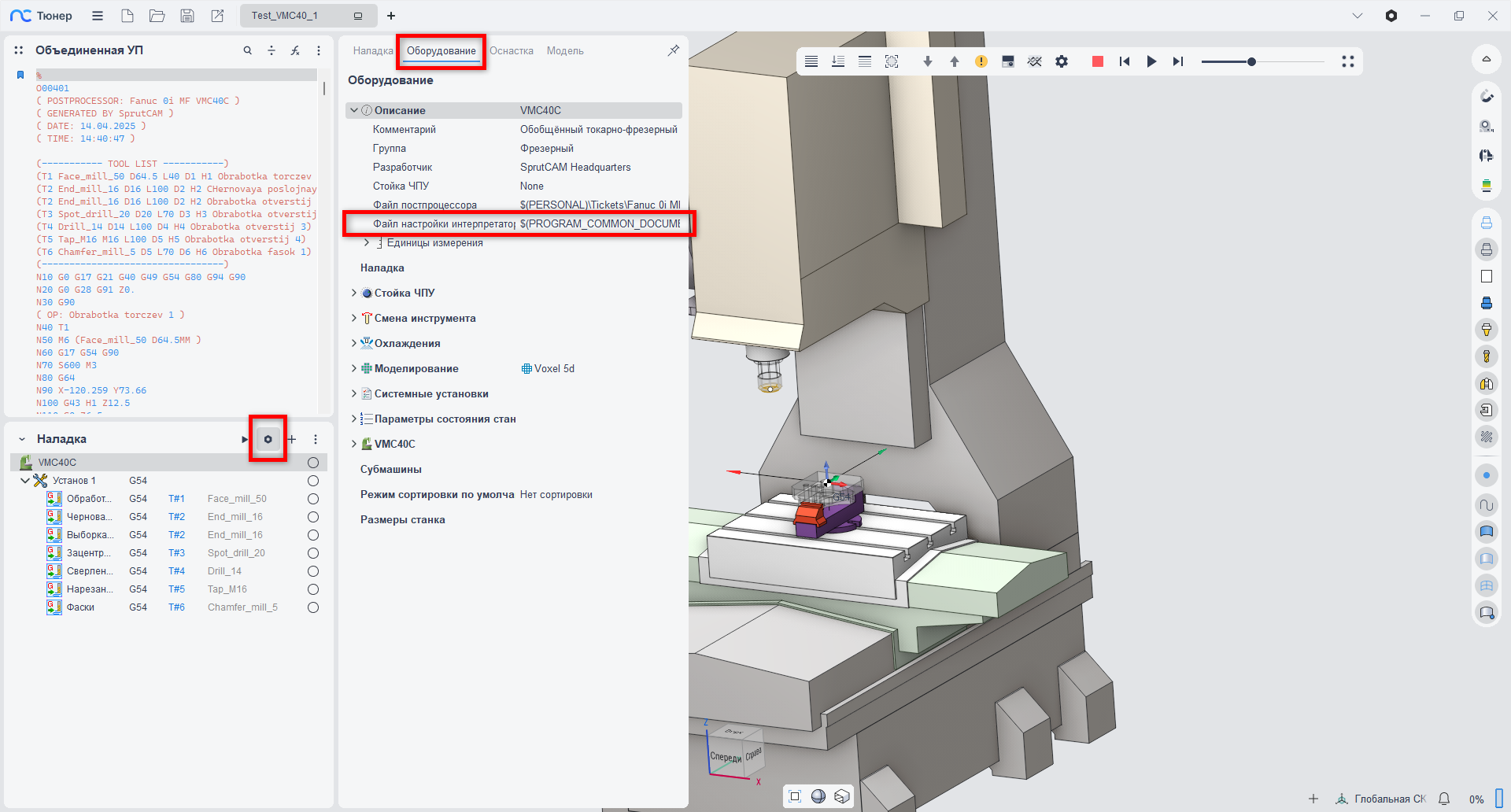Click the warning exclamation icon in toolbar
Viewport: 1511px width, 812px height.
click(x=981, y=61)
